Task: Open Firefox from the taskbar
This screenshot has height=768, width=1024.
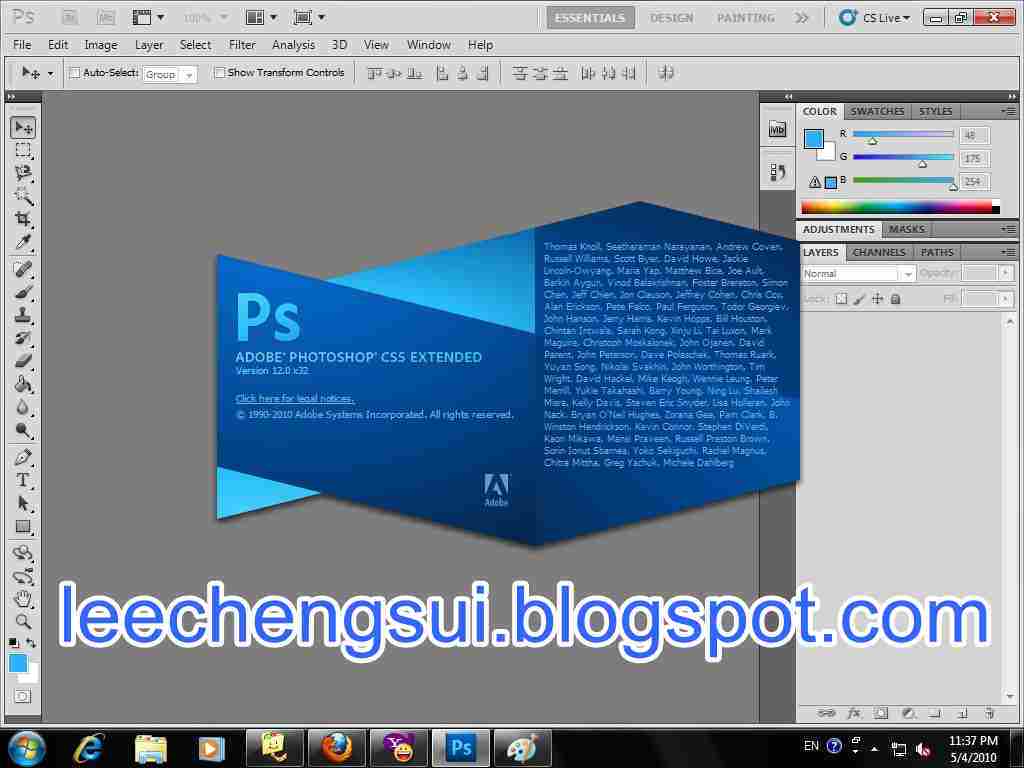Action: [x=336, y=748]
